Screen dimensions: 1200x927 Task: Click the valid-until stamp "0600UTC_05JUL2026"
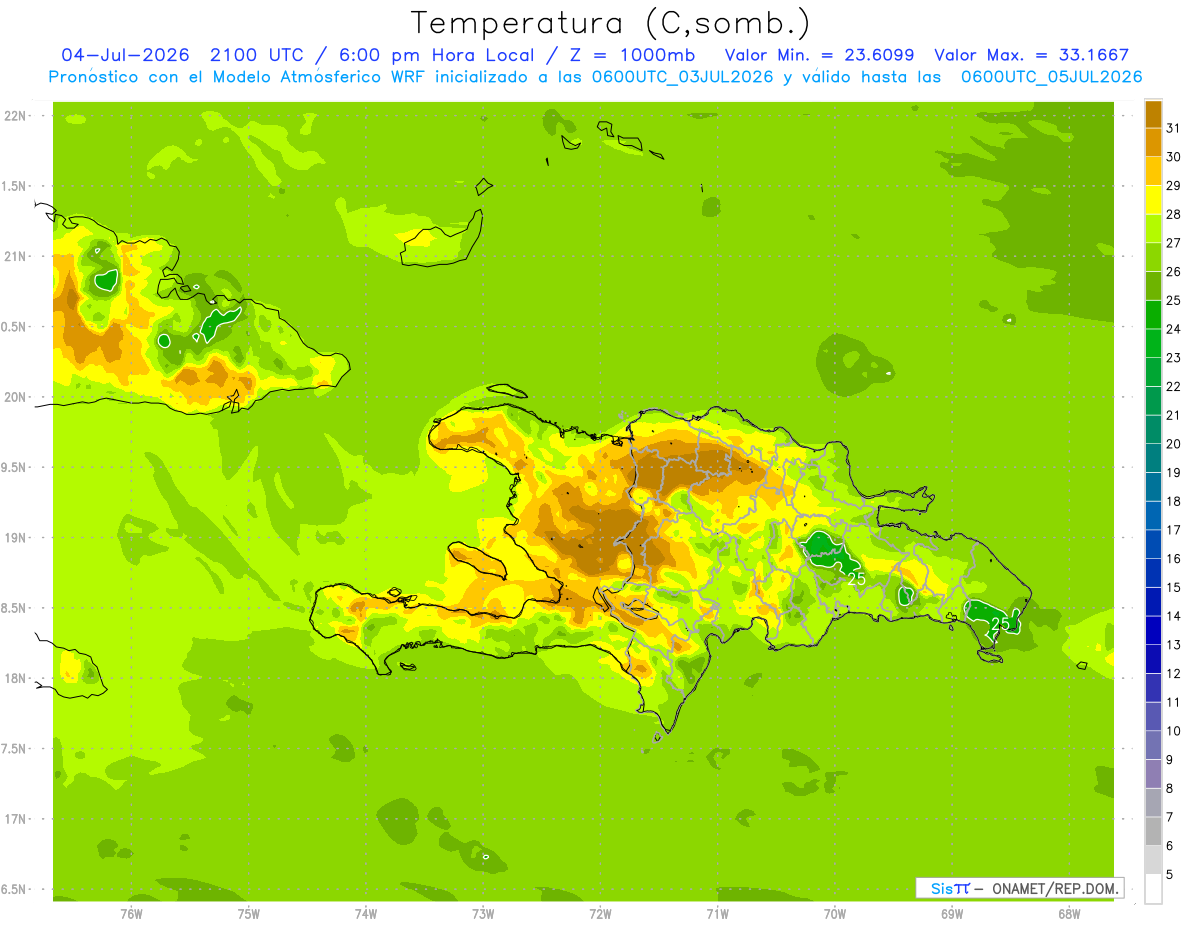(1051, 77)
